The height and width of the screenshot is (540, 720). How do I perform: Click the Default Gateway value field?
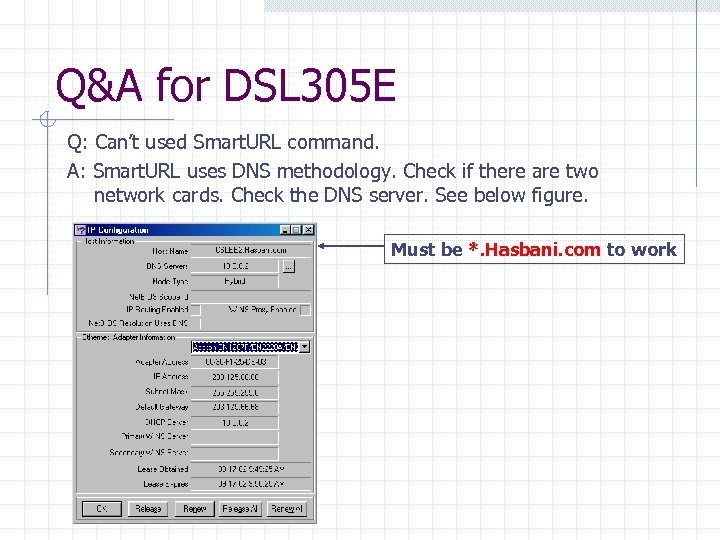tap(235, 407)
